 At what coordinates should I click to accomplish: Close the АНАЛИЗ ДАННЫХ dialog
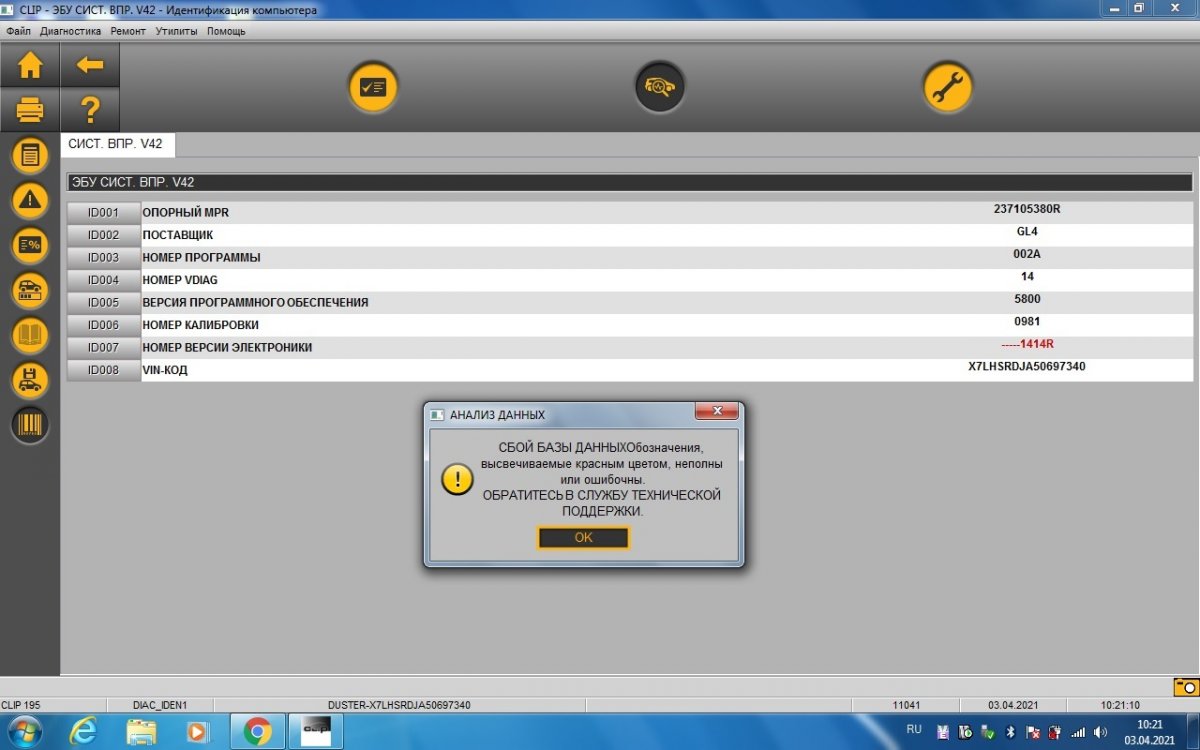point(717,412)
